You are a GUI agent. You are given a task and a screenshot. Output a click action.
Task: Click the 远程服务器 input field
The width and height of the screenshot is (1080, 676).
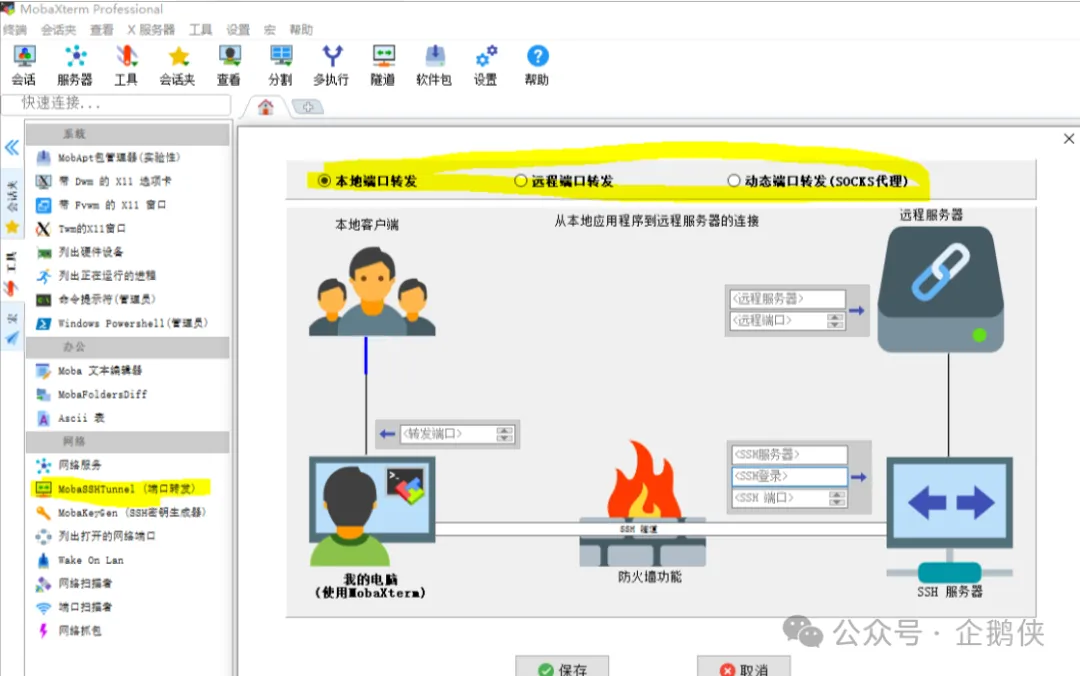coord(787,299)
